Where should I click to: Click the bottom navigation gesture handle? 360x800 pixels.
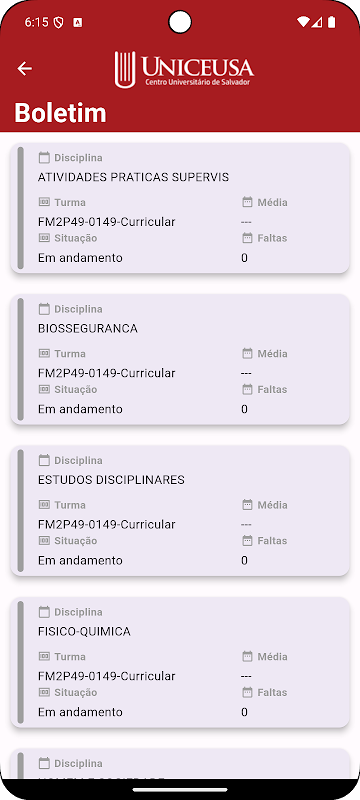[180, 790]
